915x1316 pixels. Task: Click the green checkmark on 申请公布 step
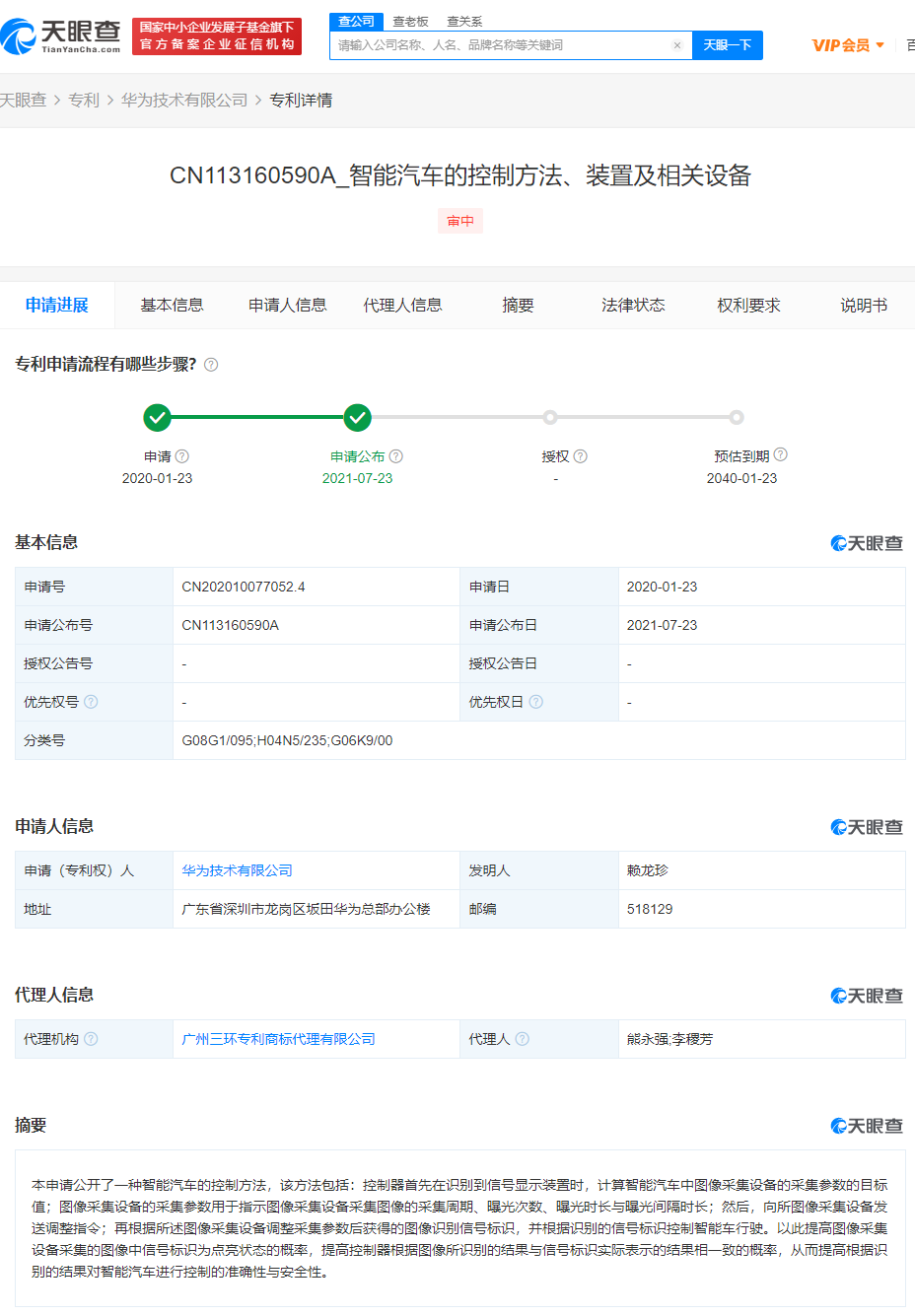click(x=358, y=417)
